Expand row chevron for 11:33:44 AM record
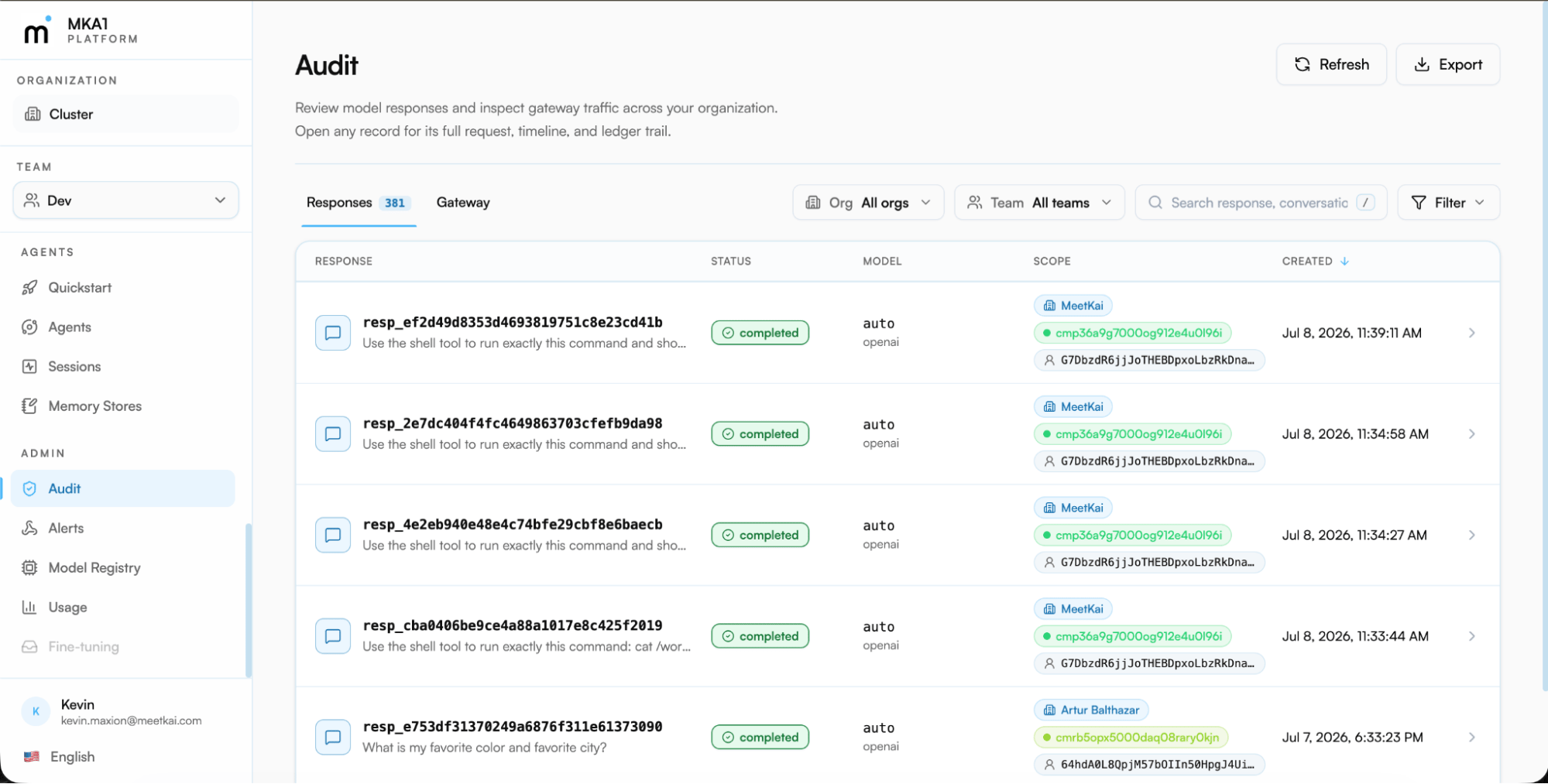1548x784 pixels. 1471,636
